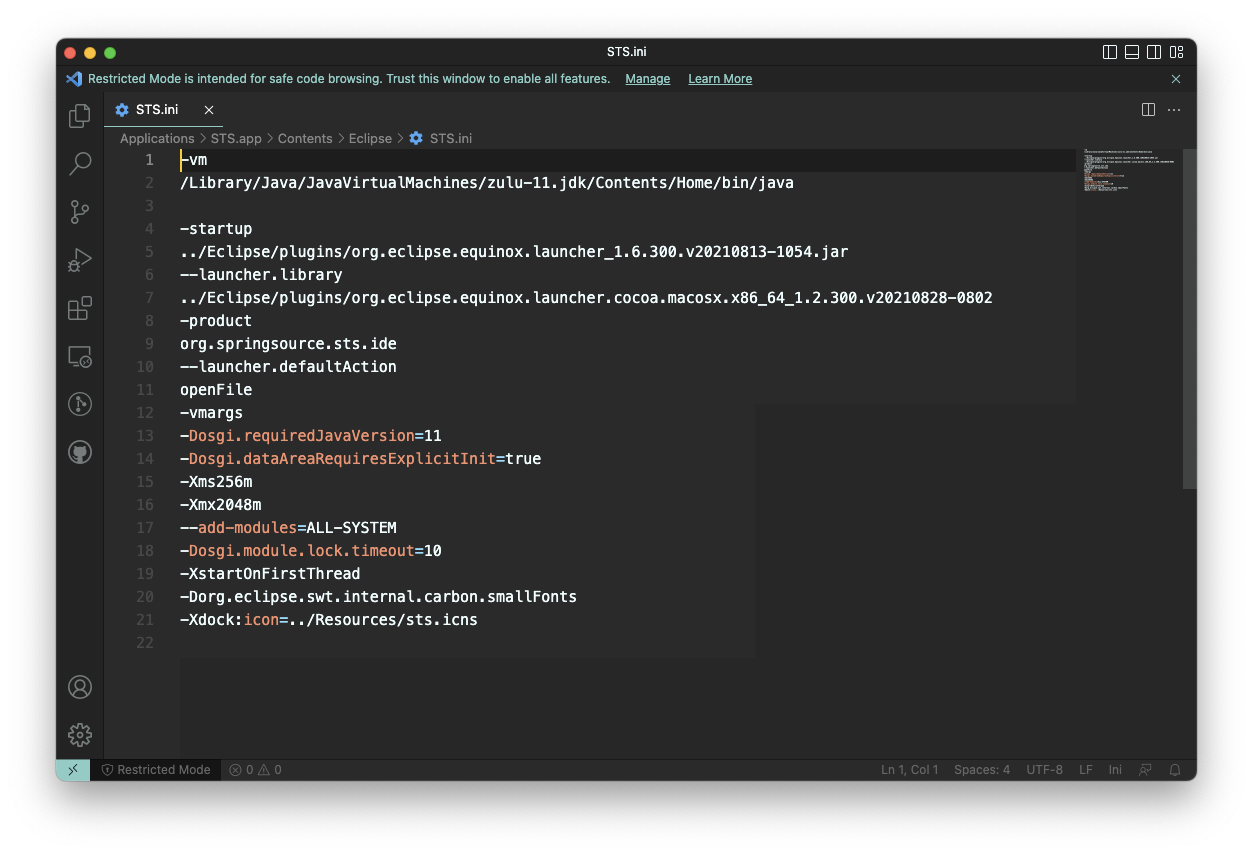
Task: Click line 2 with the zulu-11.jdk path
Action: 487,183
